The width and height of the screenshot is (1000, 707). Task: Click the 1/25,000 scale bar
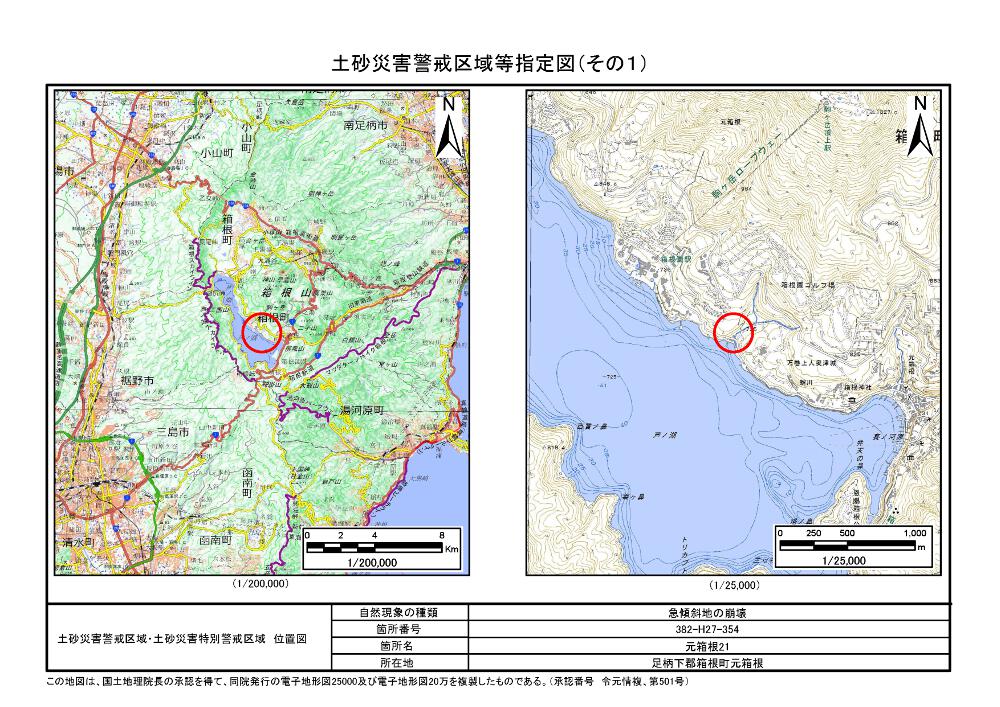852,549
